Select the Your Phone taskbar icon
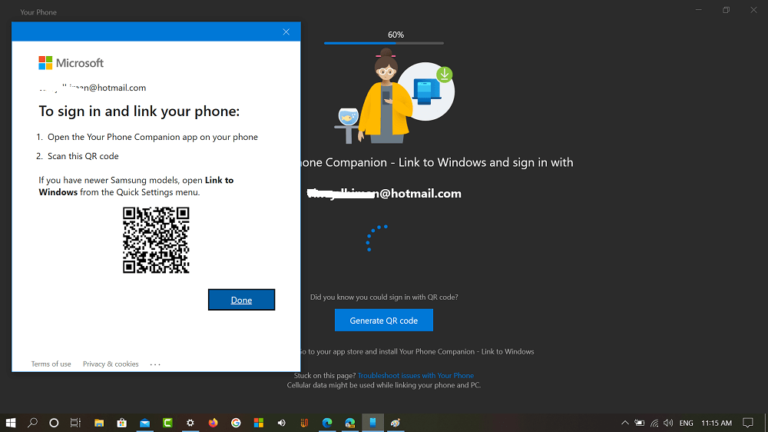The image size is (768, 432). coord(373,423)
